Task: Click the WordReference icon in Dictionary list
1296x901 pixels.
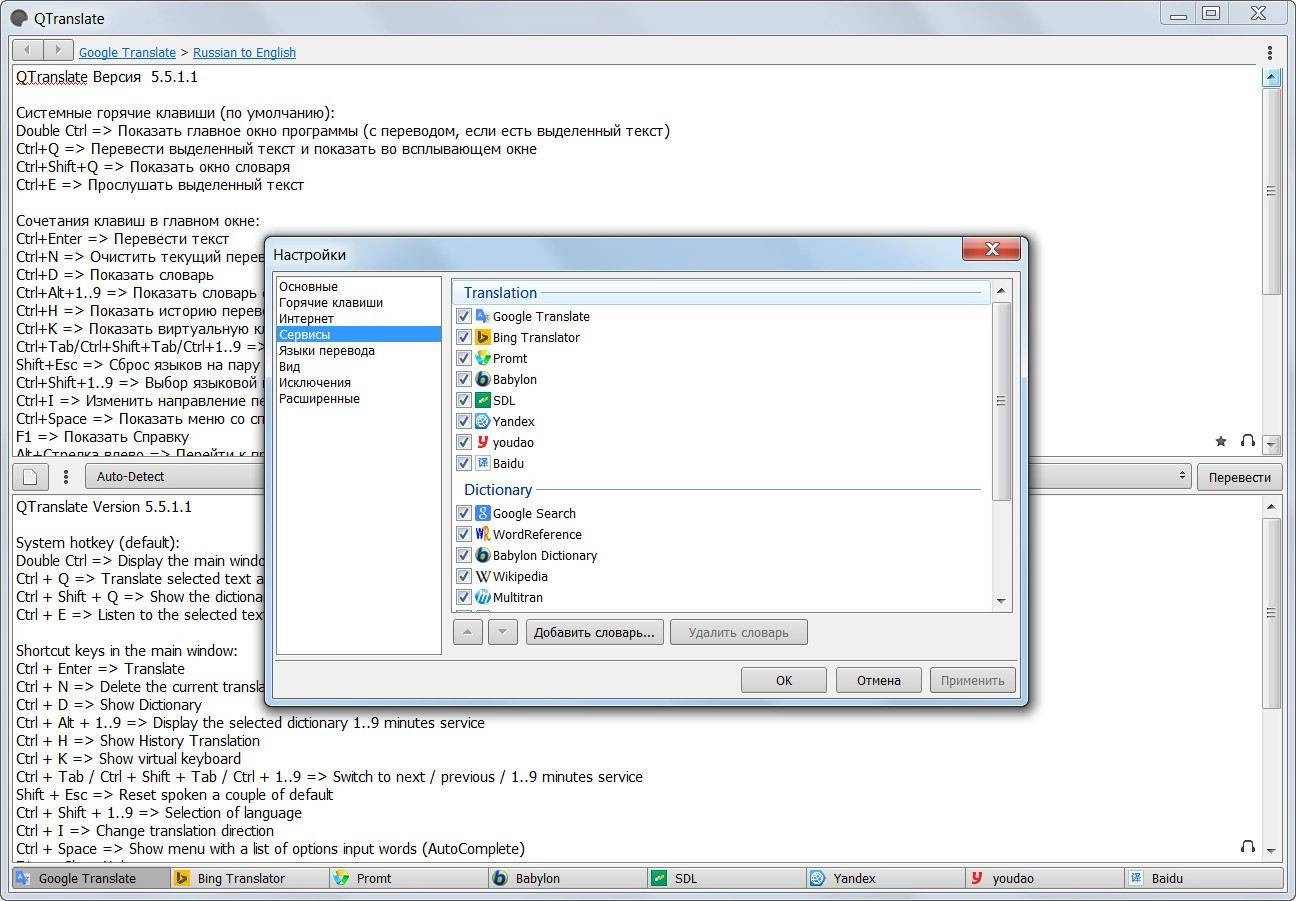Action: (x=482, y=534)
